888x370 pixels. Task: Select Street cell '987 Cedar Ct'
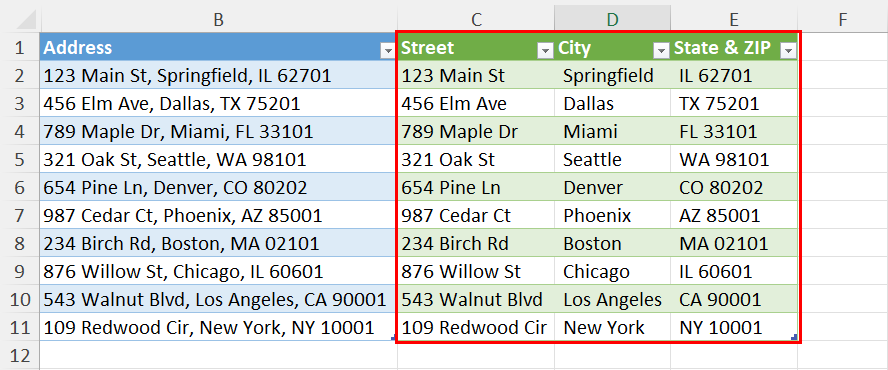tap(476, 215)
